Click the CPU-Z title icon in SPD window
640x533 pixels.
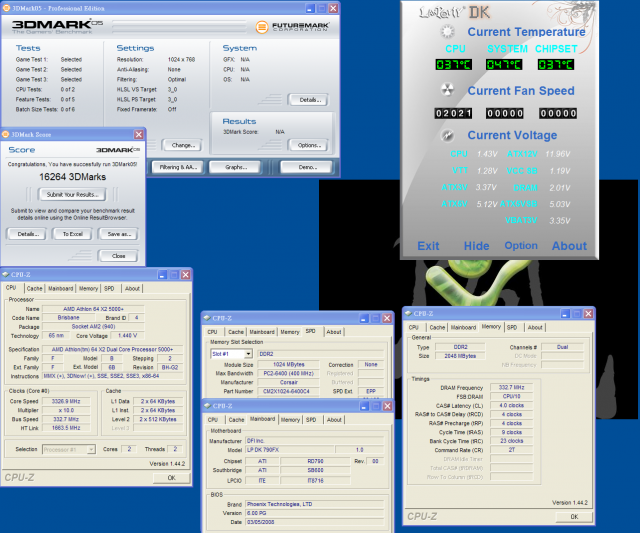coord(207,318)
